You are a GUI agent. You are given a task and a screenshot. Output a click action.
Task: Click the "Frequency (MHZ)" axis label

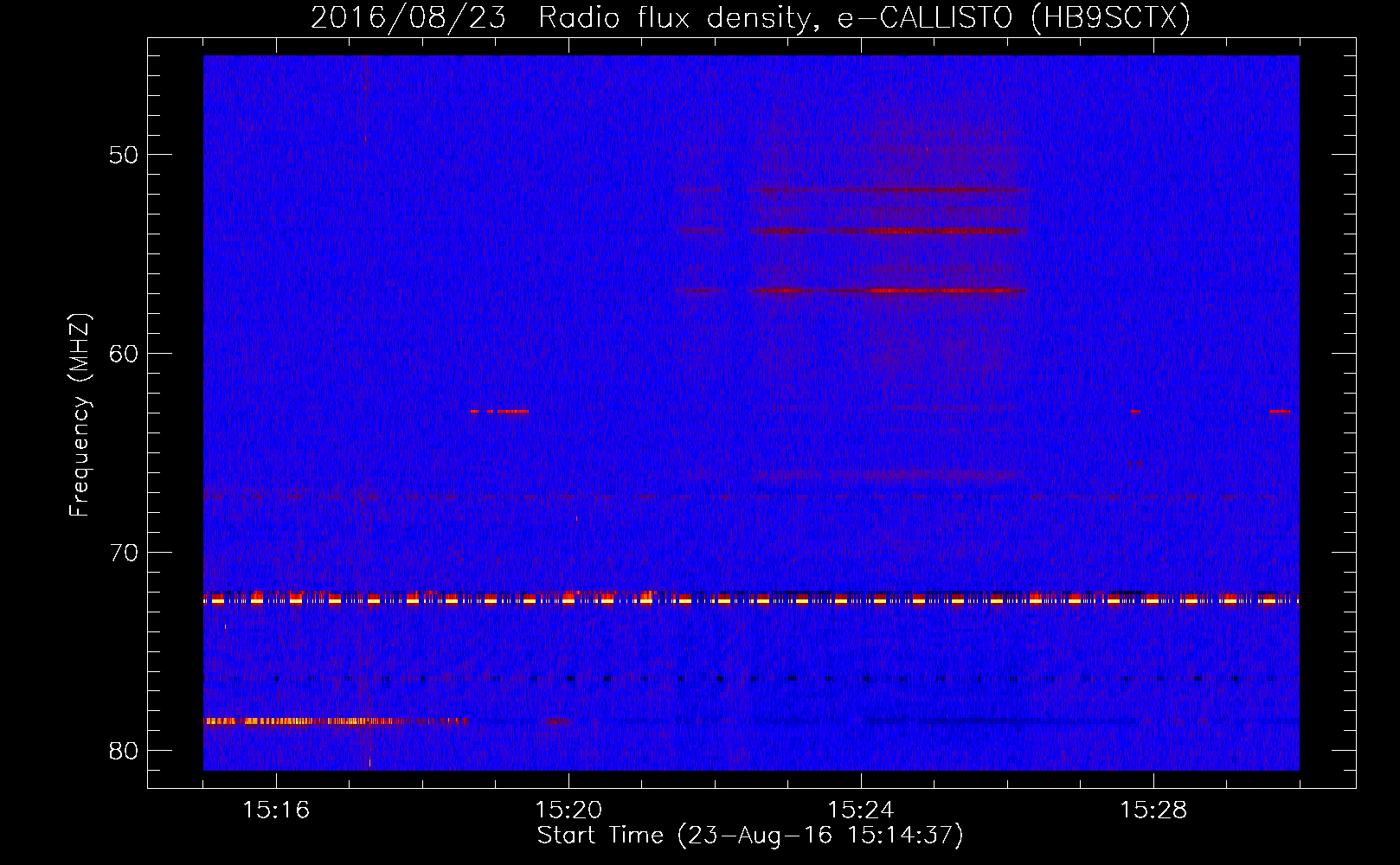[79, 415]
